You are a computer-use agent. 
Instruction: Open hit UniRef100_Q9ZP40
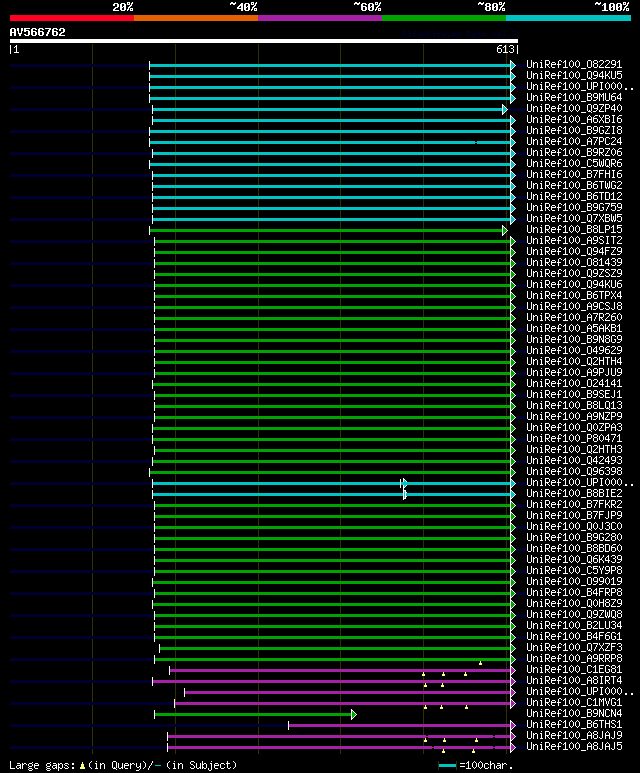[574, 108]
